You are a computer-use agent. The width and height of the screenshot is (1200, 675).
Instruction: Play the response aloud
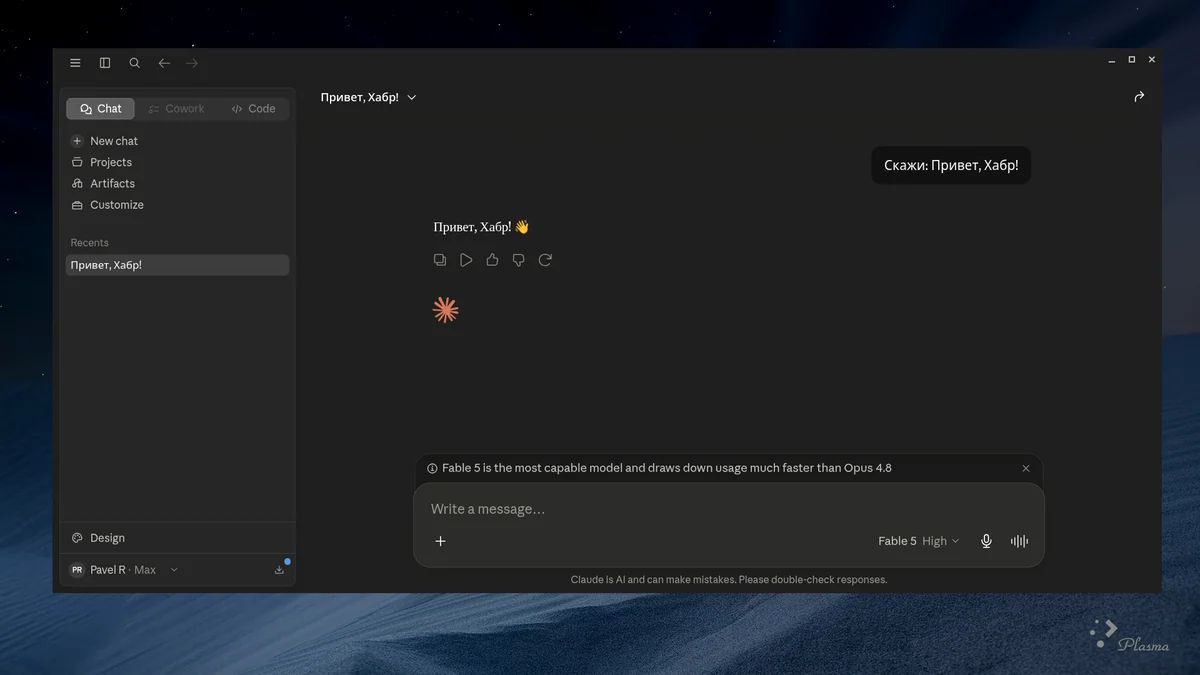pyautogui.click(x=466, y=260)
